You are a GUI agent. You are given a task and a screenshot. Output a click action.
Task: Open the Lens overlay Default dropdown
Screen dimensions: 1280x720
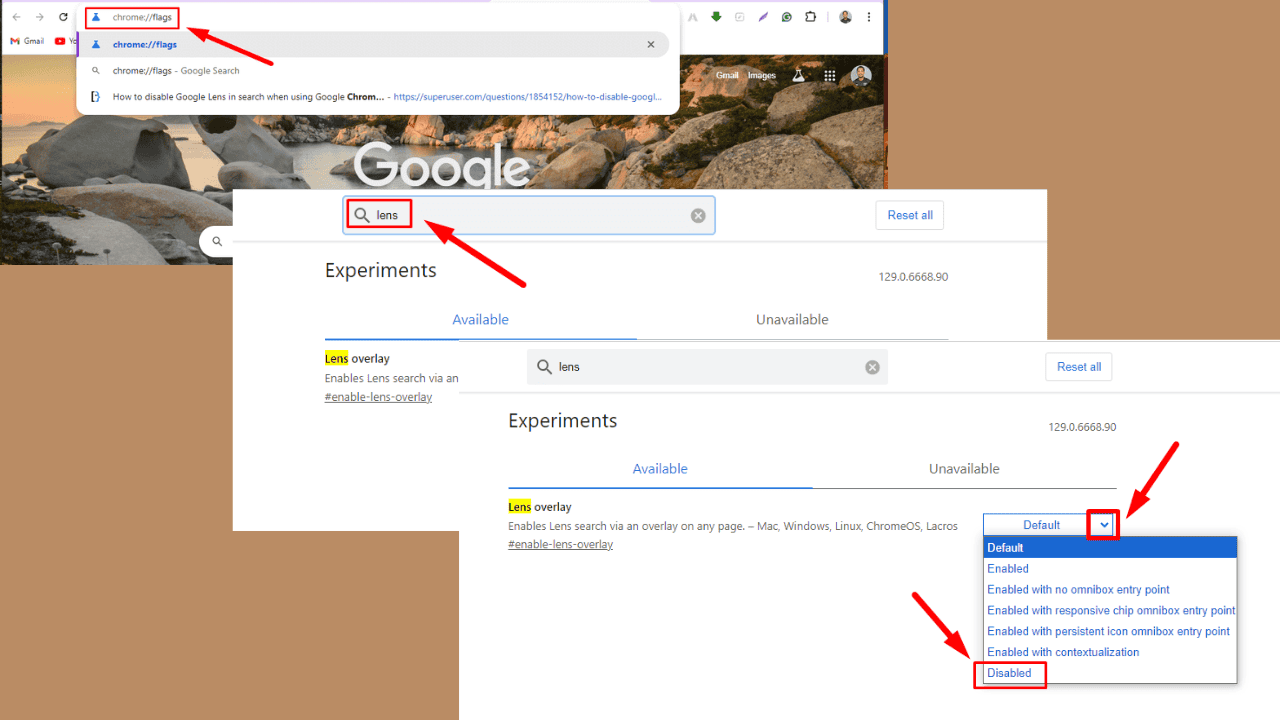[1049, 525]
